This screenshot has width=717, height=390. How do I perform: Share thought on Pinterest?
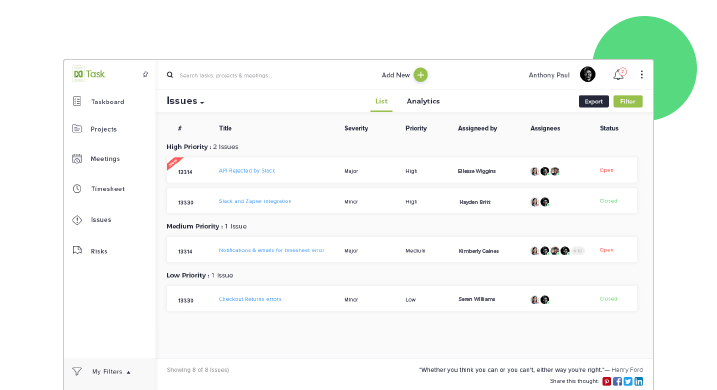[x=607, y=381]
